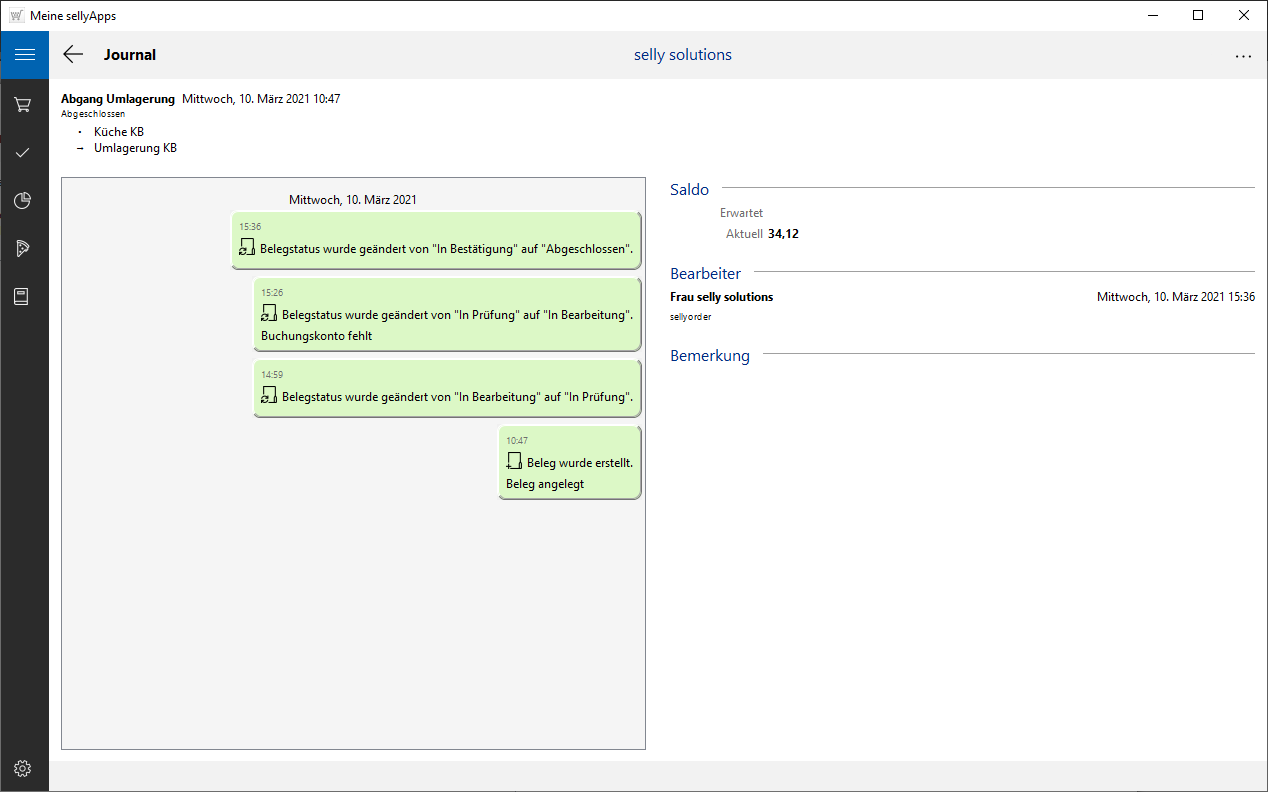Open settings gear in sidebar
This screenshot has height=792, width=1268.
(x=23, y=768)
